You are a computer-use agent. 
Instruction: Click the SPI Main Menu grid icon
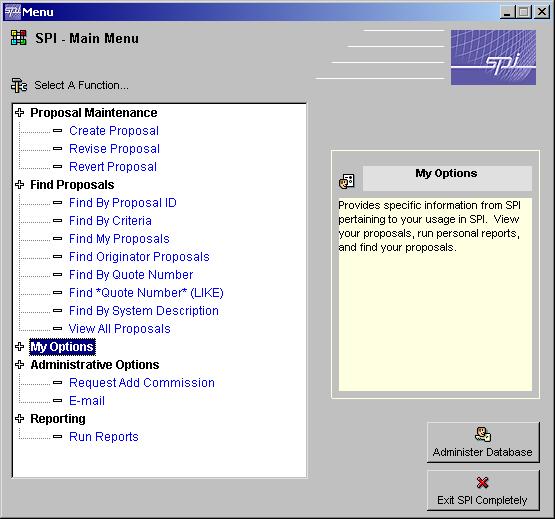pos(19,38)
